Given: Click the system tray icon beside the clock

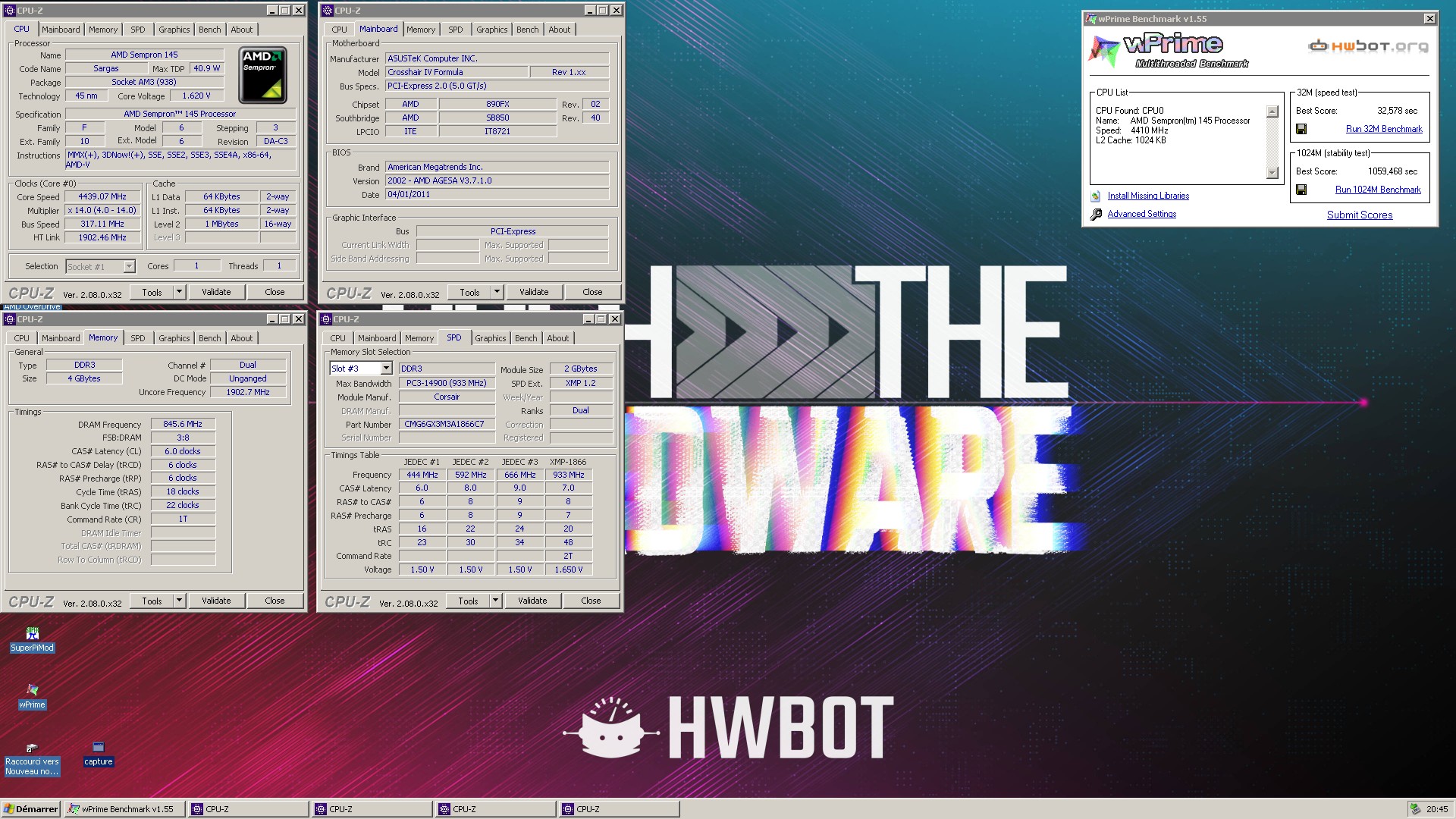Looking at the screenshot, I should (1415, 809).
